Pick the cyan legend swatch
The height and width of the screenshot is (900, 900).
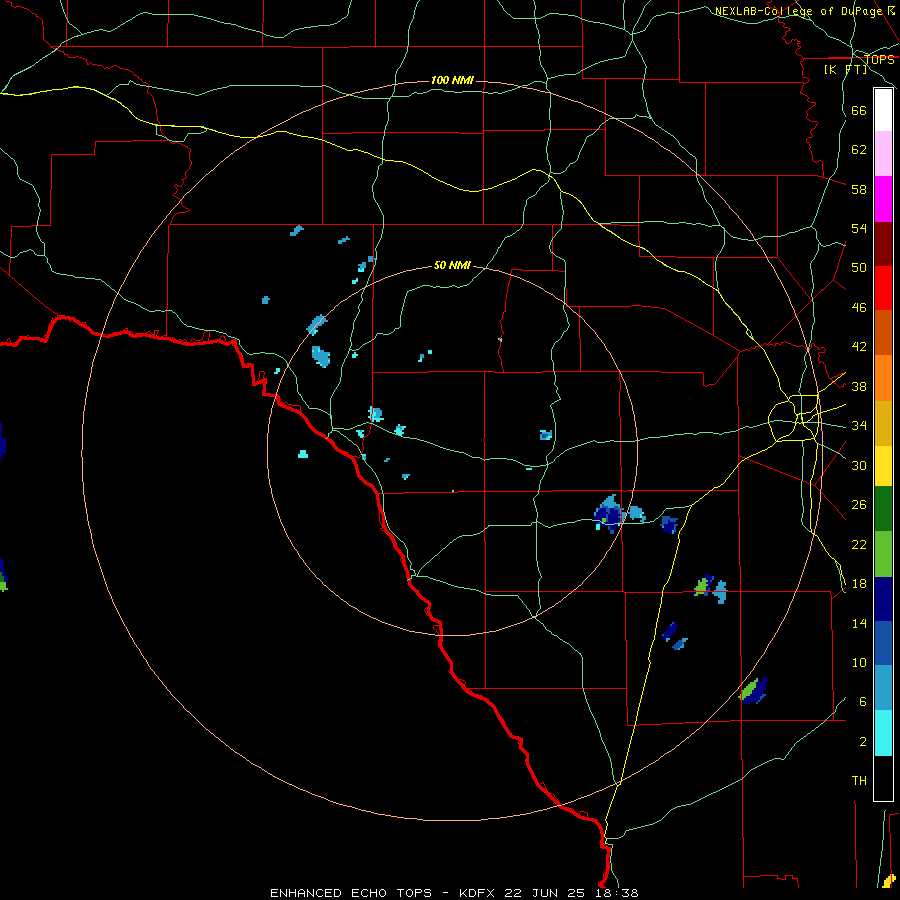click(883, 733)
